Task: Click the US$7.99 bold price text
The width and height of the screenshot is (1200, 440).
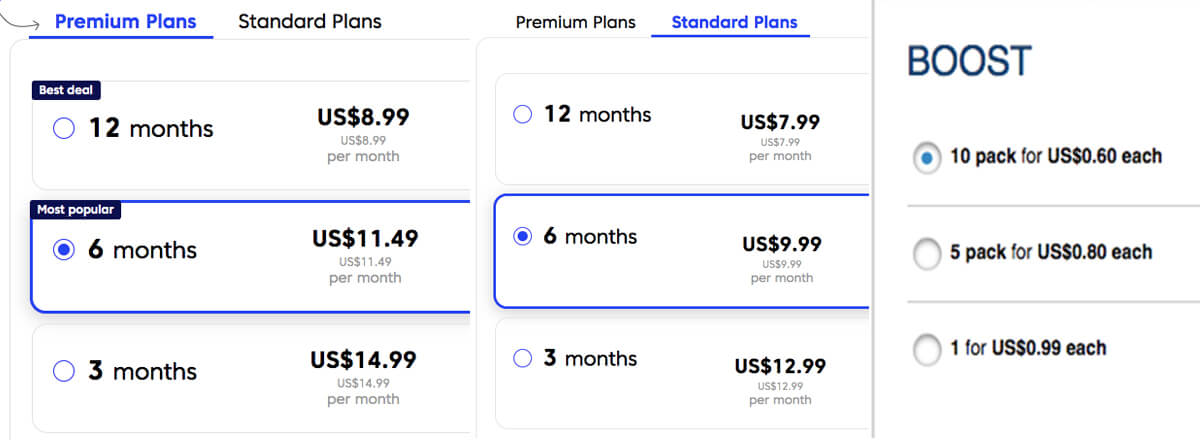Action: click(x=780, y=122)
